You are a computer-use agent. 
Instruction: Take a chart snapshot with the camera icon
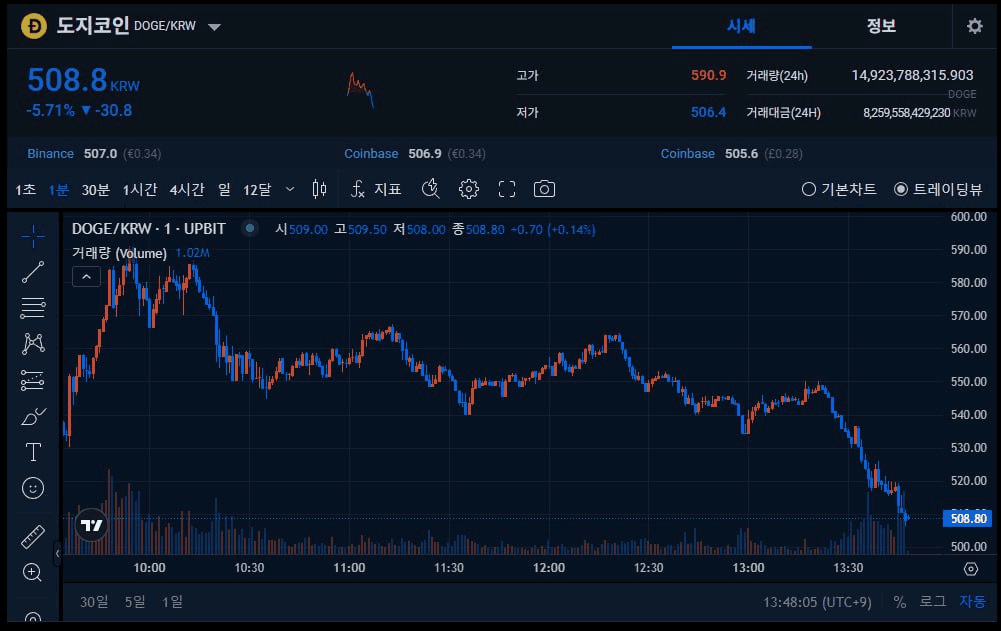pyautogui.click(x=545, y=188)
